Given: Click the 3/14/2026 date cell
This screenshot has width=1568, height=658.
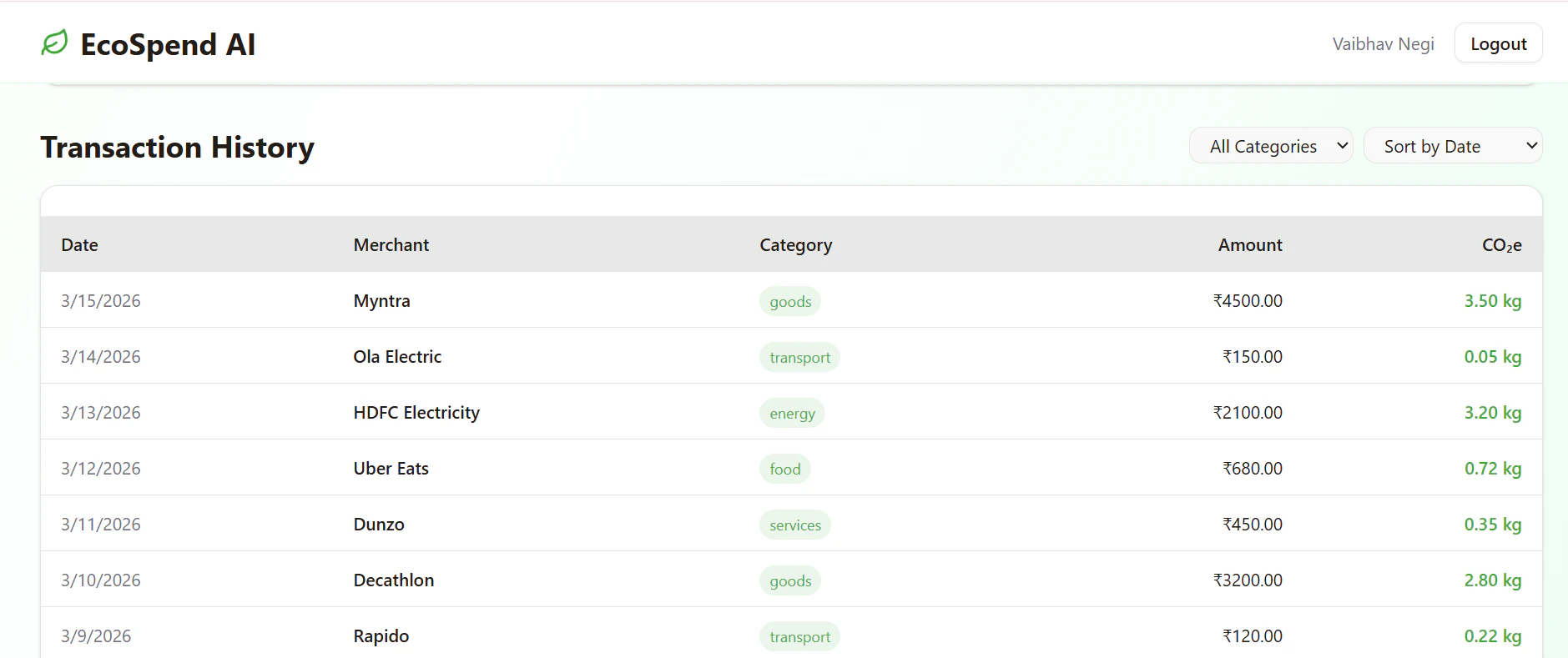Looking at the screenshot, I should point(101,357).
